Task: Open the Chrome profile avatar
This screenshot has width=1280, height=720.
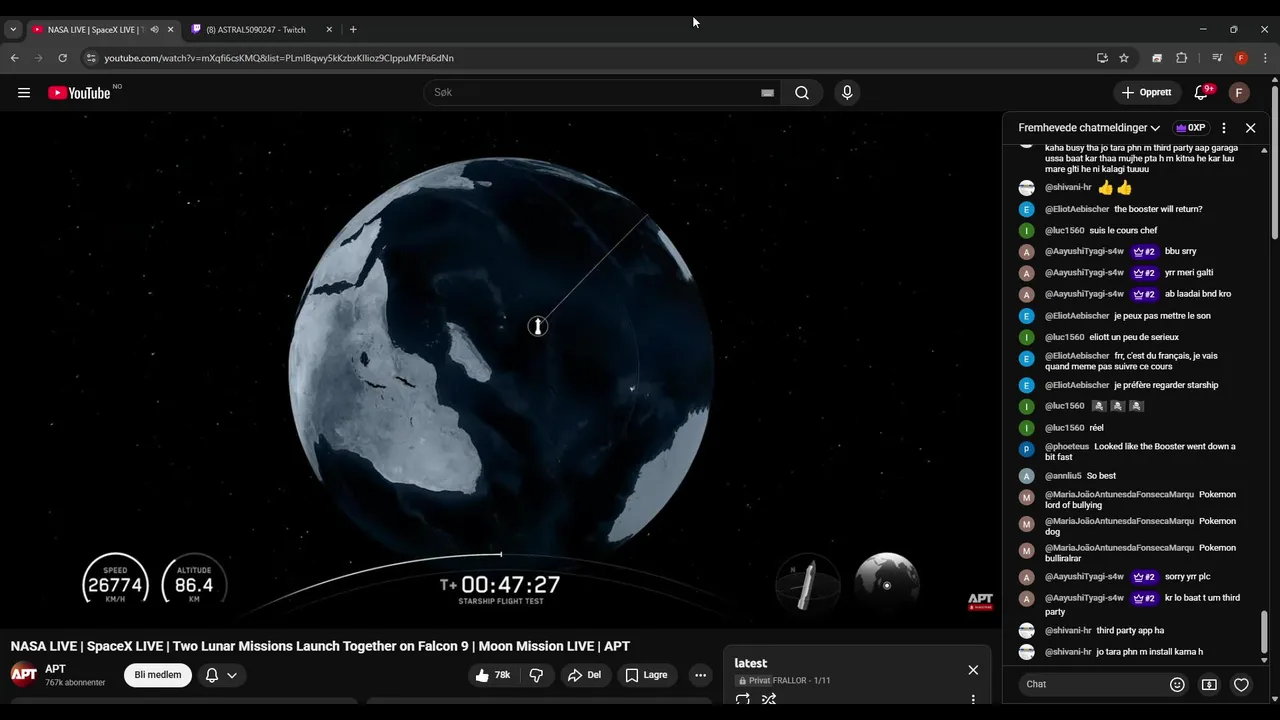Action: click(x=1241, y=58)
